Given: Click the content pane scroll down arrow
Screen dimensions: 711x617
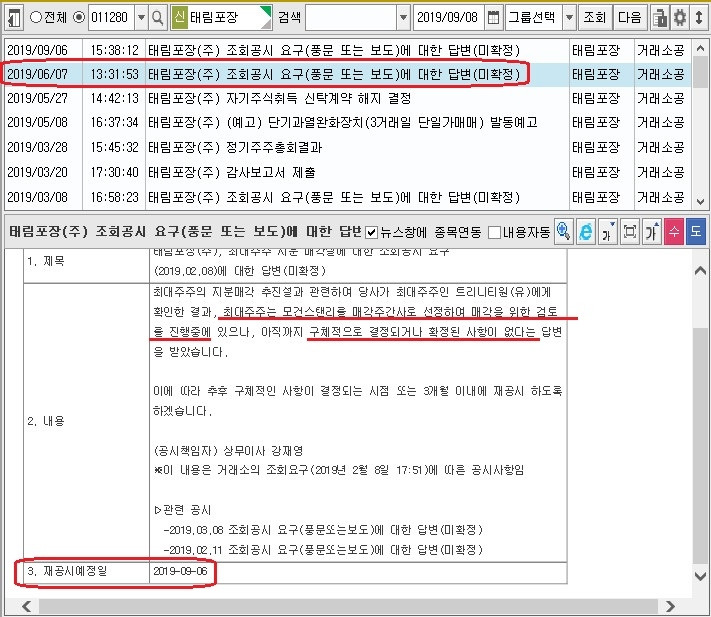Looking at the screenshot, I should point(701,576).
